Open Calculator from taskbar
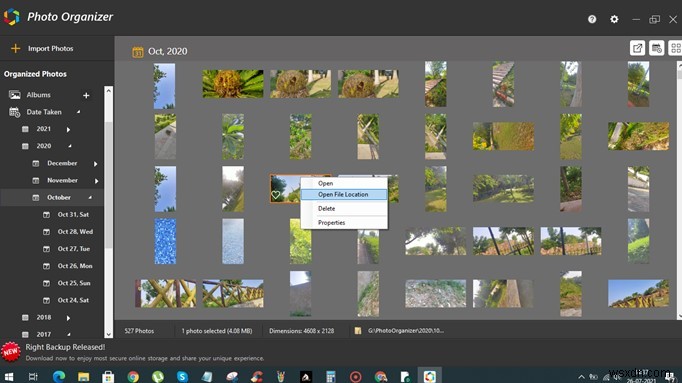Screen dimensions: 682x383 click(x=331, y=376)
